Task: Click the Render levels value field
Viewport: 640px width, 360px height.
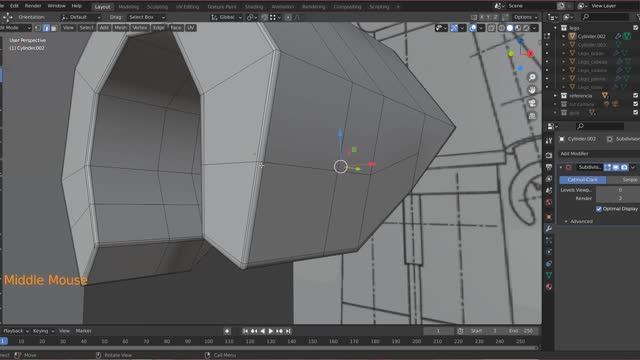Action: click(x=618, y=198)
